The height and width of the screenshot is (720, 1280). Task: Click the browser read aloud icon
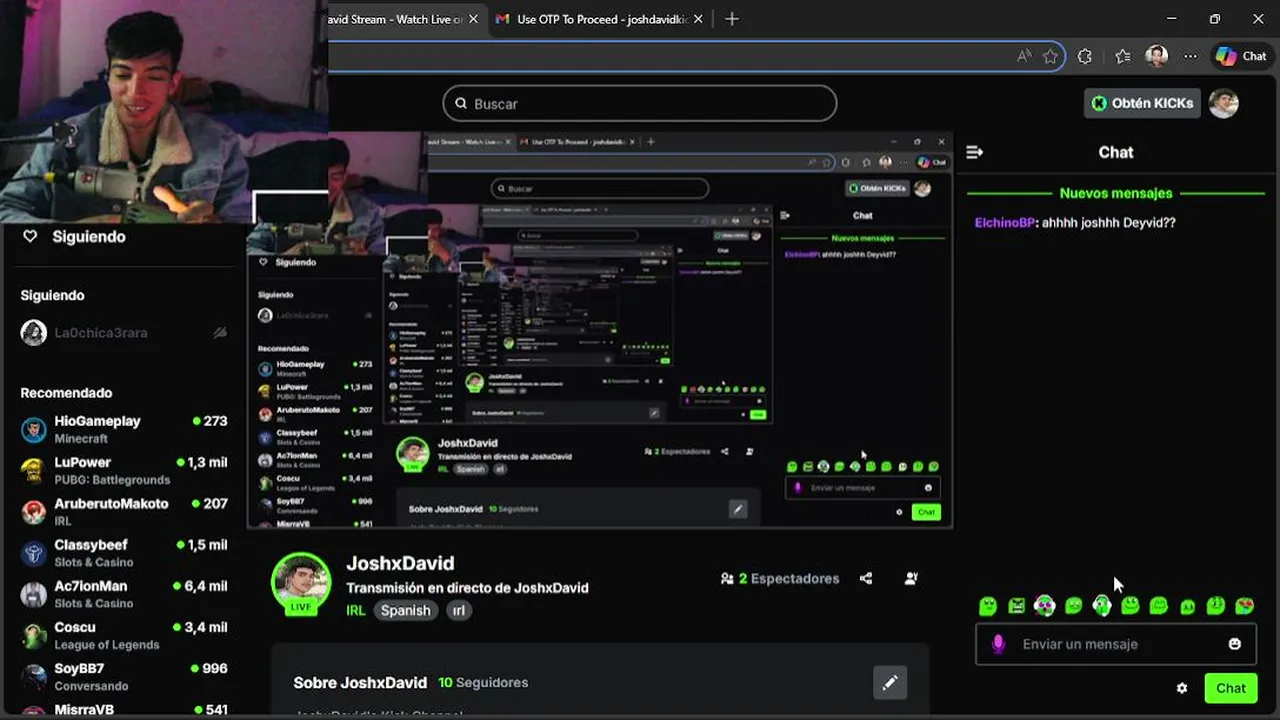[x=1024, y=57]
